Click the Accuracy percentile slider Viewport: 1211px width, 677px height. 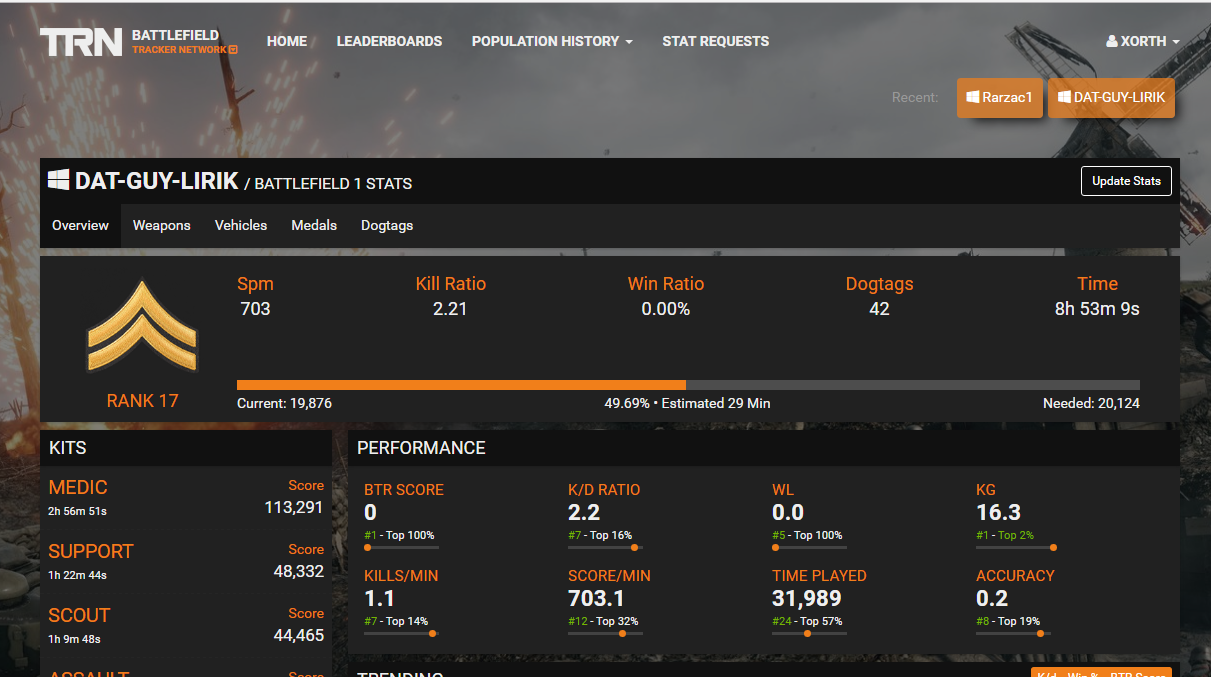1014,633
